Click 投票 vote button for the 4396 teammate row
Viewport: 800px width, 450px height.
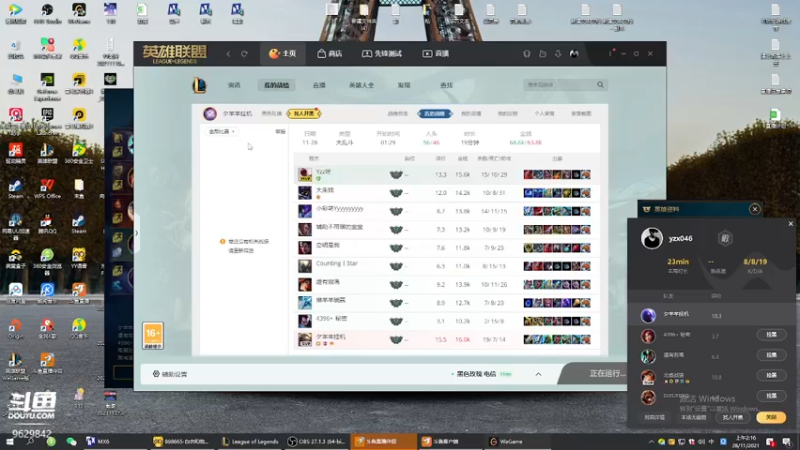coord(771,335)
